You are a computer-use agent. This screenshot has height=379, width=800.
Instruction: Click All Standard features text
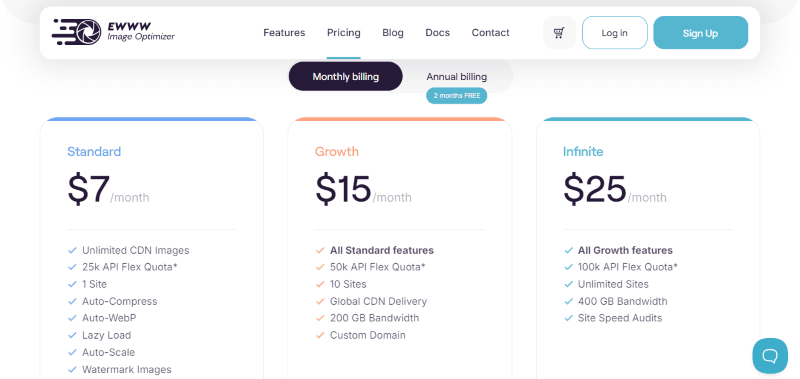click(x=382, y=250)
